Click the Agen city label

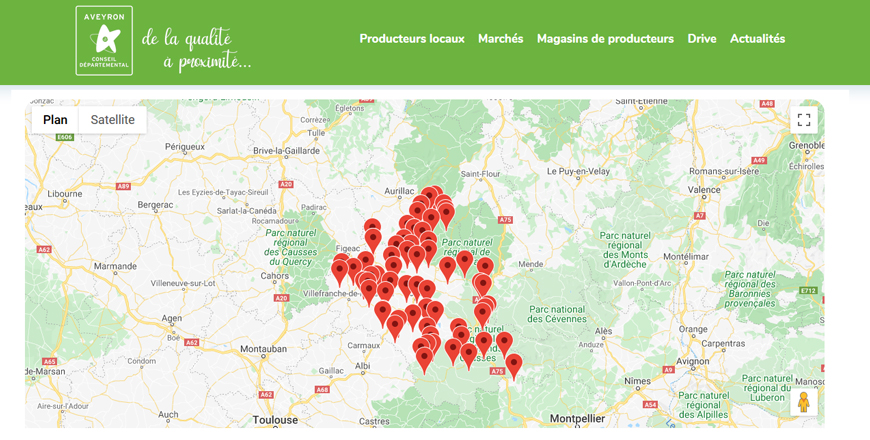pyautogui.click(x=171, y=318)
